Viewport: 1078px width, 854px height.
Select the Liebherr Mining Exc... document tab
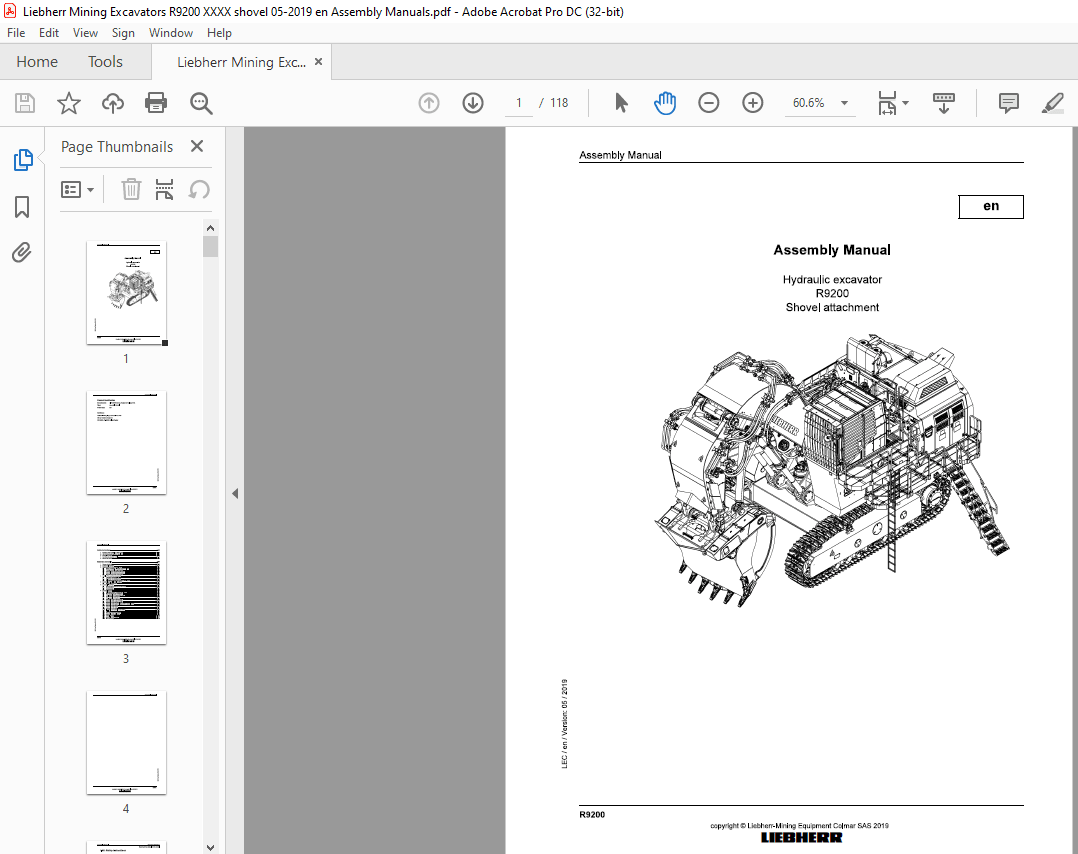coord(241,62)
